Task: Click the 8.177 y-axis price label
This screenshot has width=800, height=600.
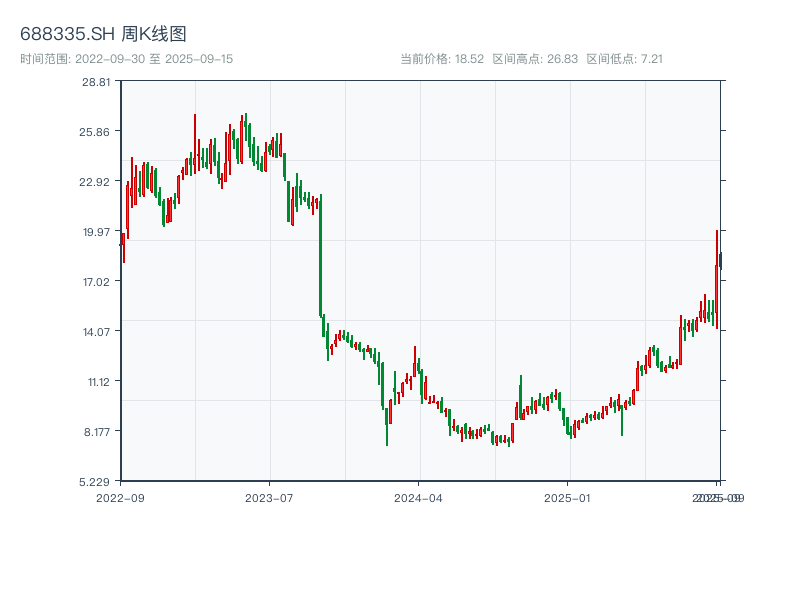Action: 97,431
